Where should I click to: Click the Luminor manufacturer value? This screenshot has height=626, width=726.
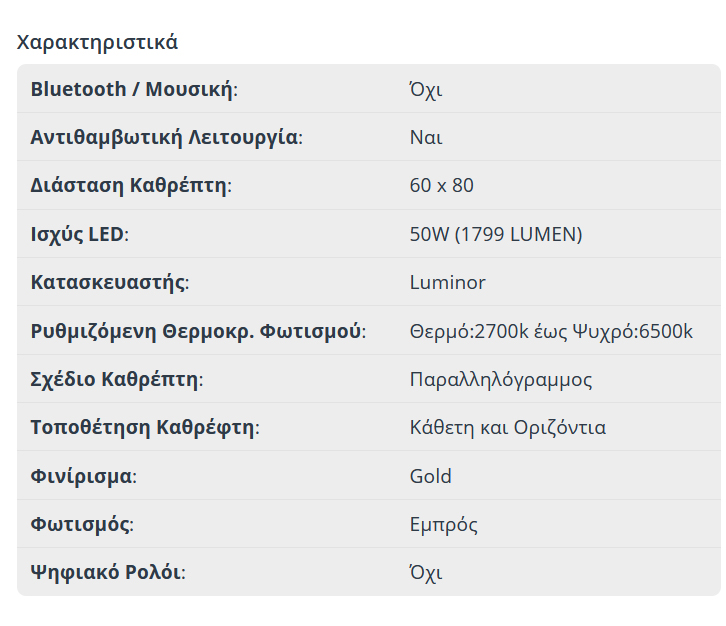(x=448, y=282)
